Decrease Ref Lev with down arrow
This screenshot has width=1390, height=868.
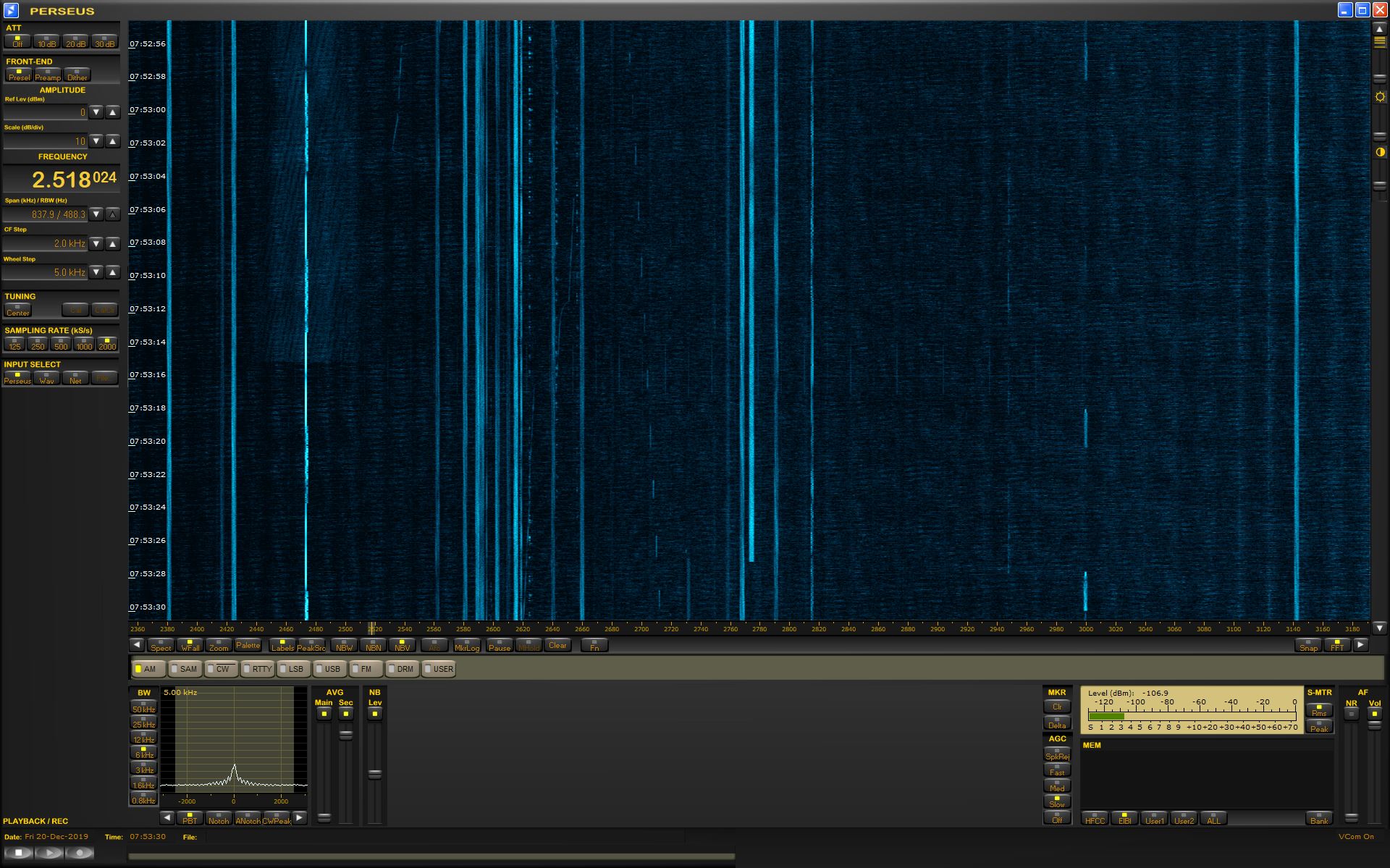point(96,112)
